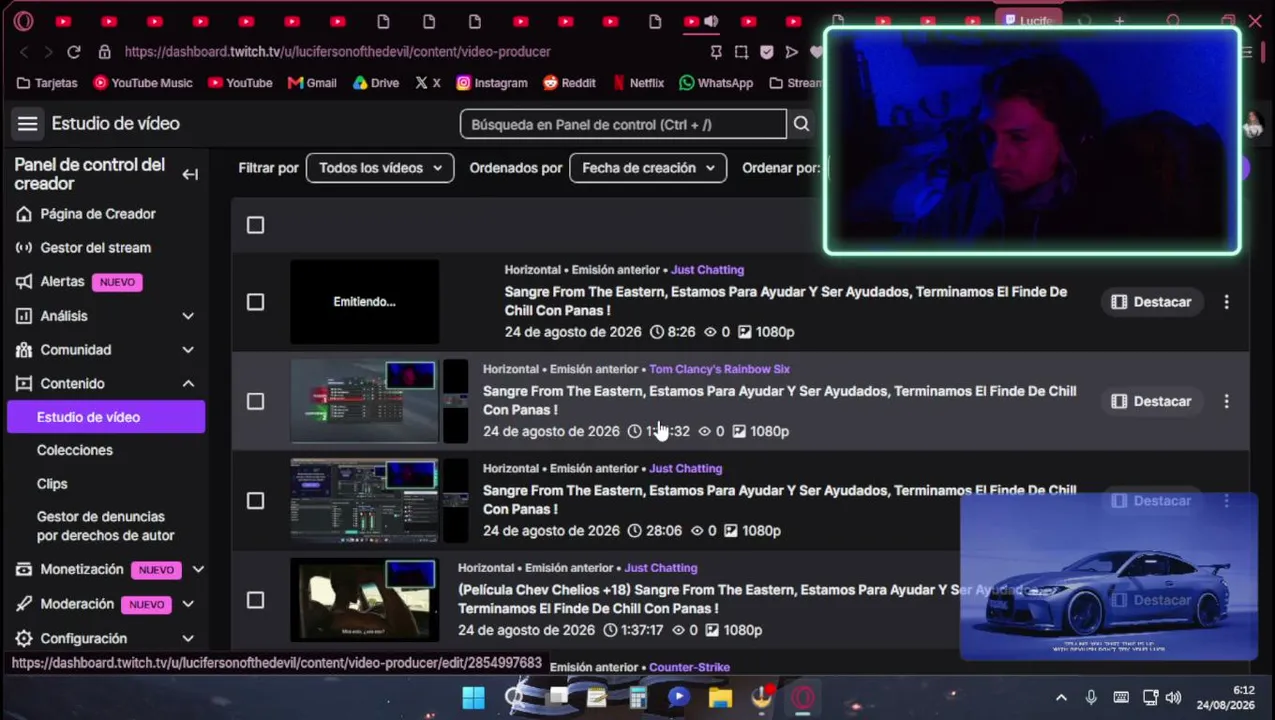The image size is (1275, 720).
Task: Open the 28:06 Just Chatting video thumbnail
Action: [x=364, y=500]
